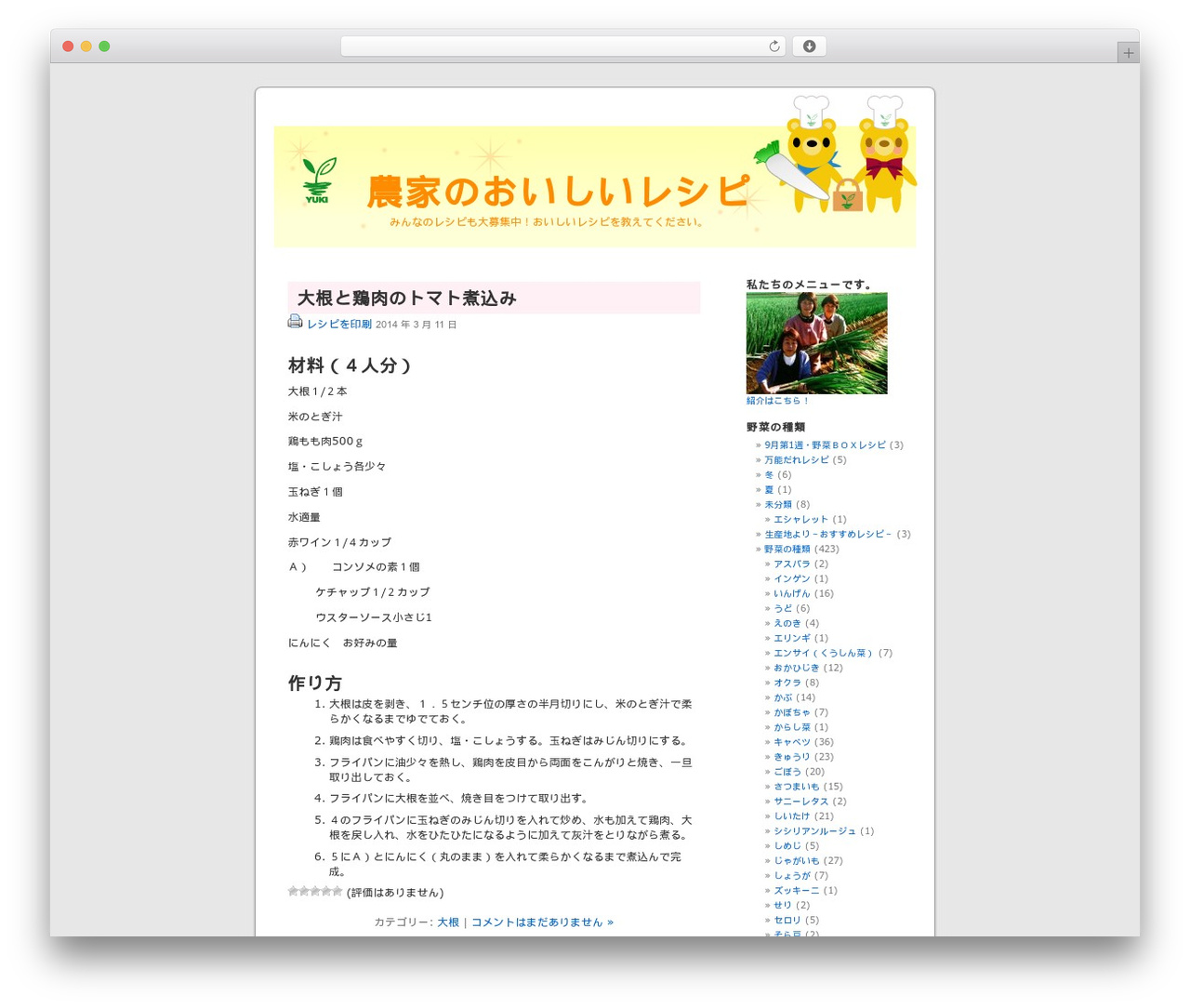Open the えのき category link

(787, 624)
